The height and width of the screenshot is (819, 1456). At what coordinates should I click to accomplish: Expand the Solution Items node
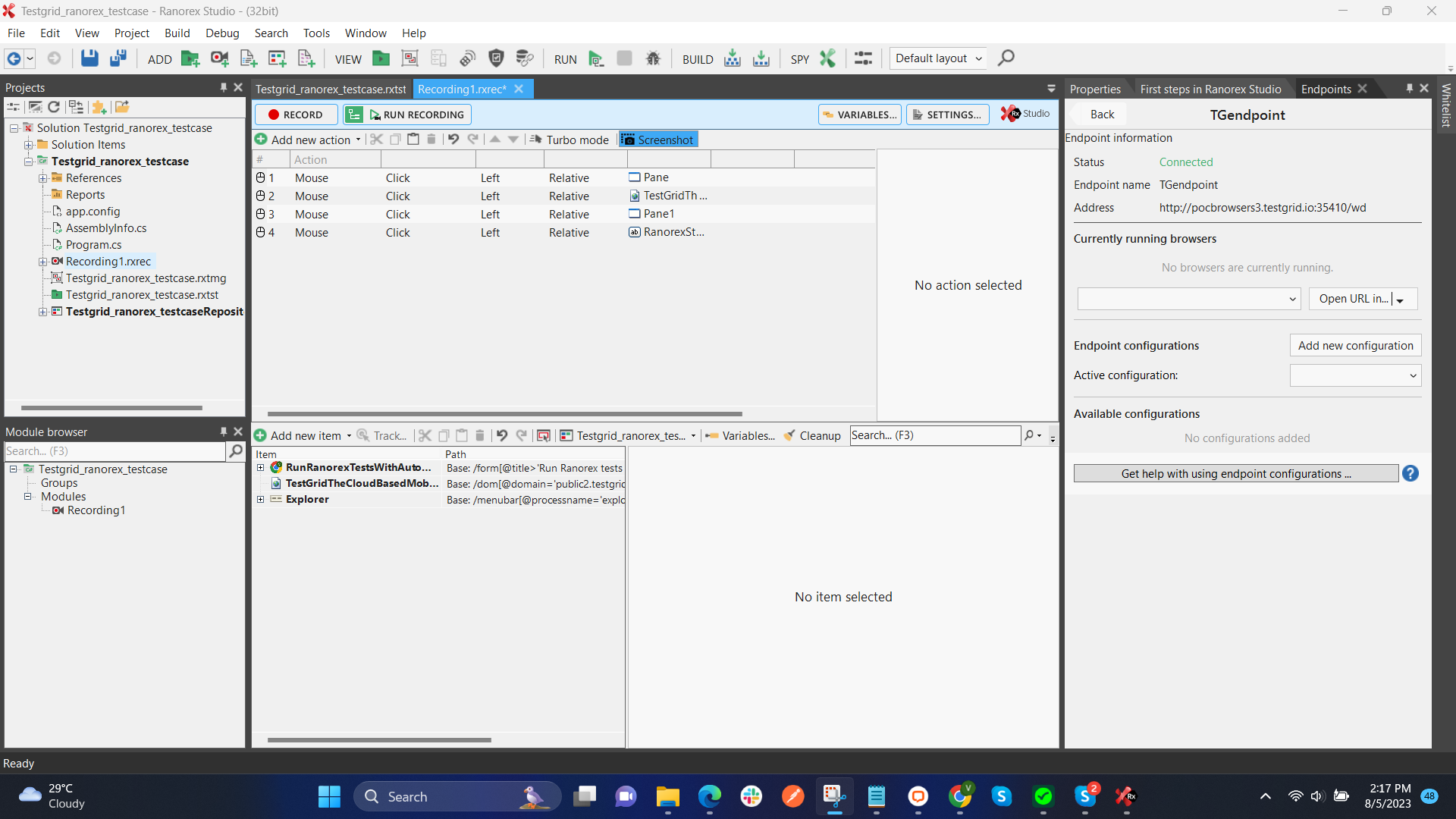28,145
